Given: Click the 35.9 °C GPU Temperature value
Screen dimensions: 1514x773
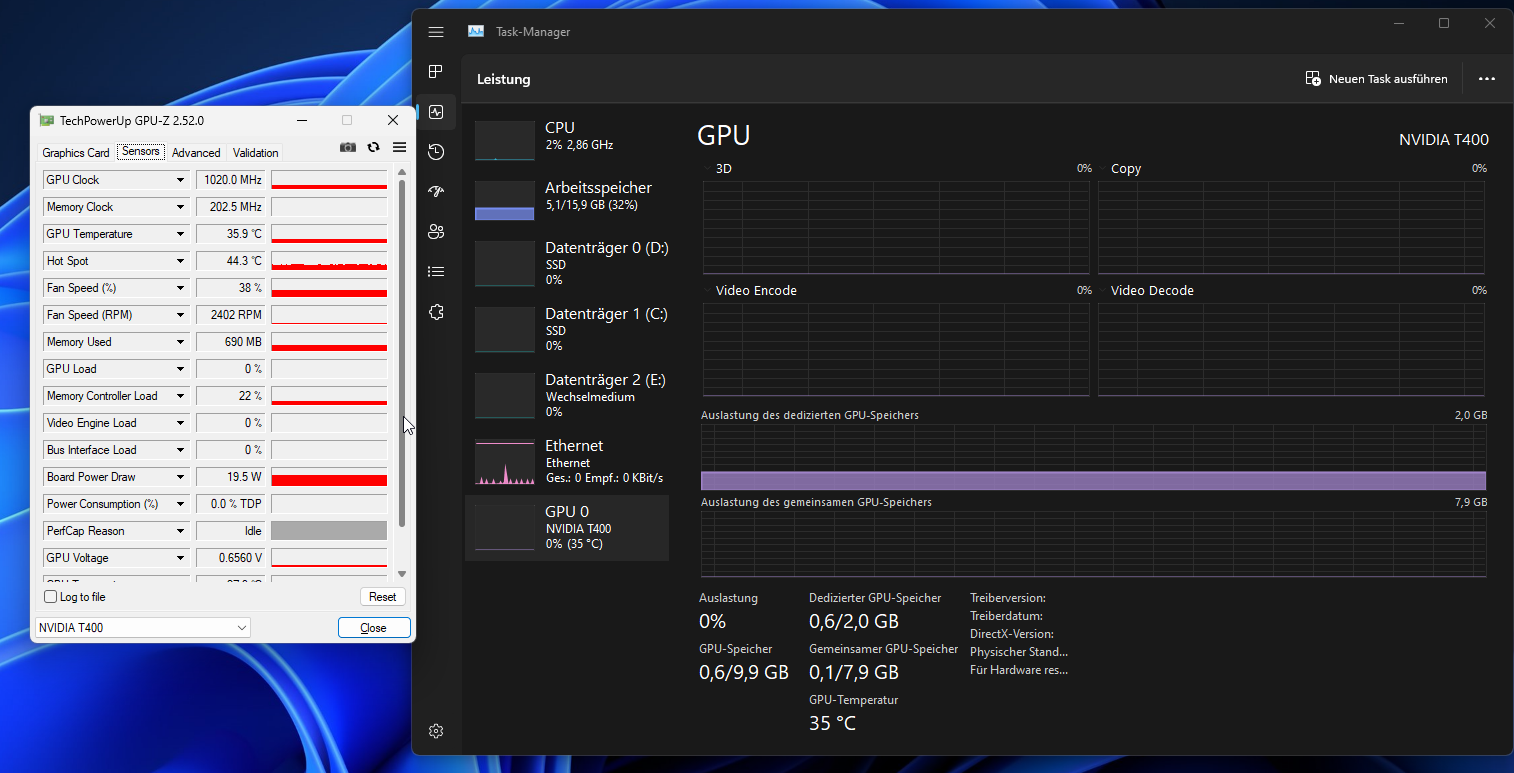Looking at the screenshot, I should point(230,234).
